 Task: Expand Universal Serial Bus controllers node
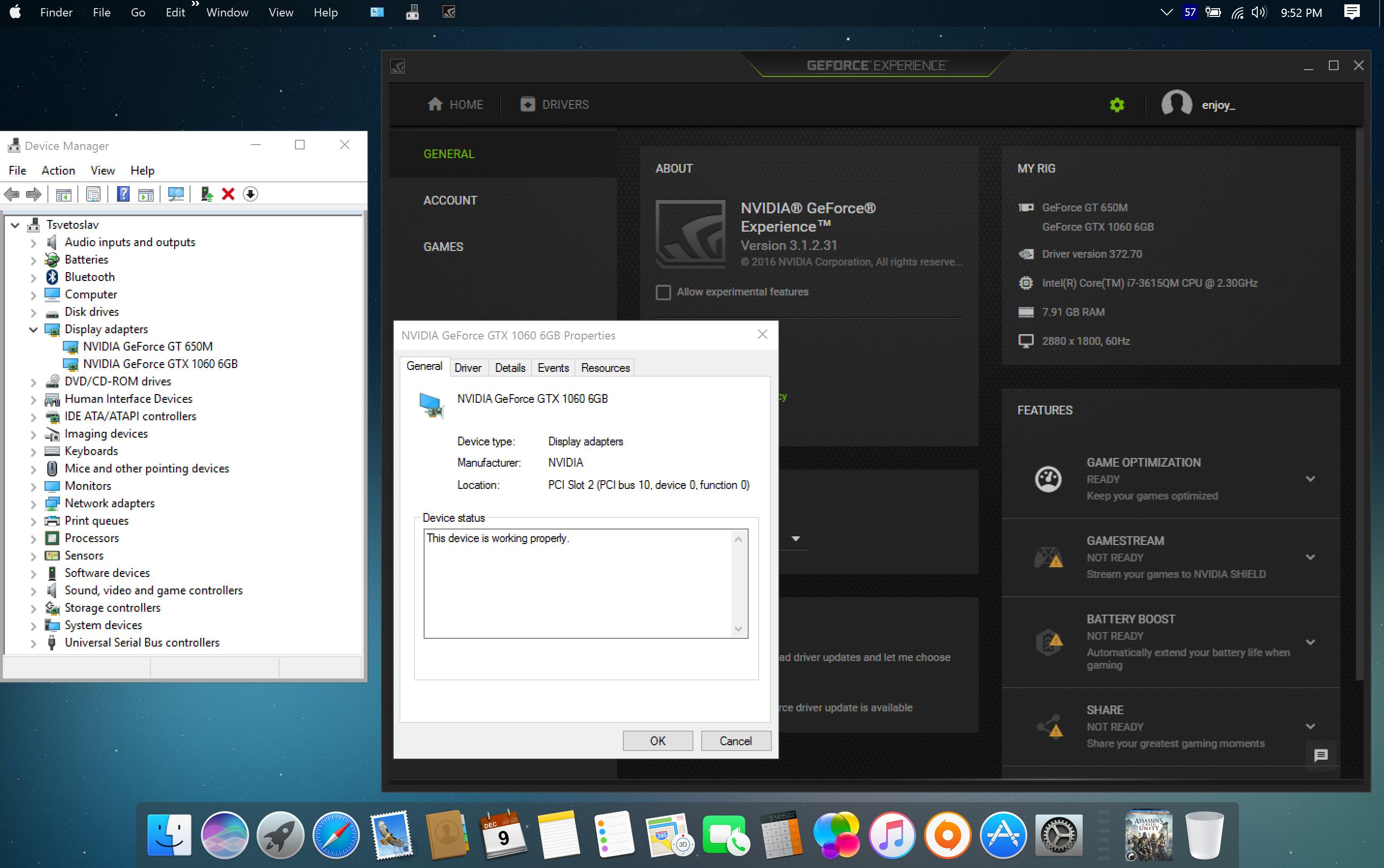click(33, 644)
